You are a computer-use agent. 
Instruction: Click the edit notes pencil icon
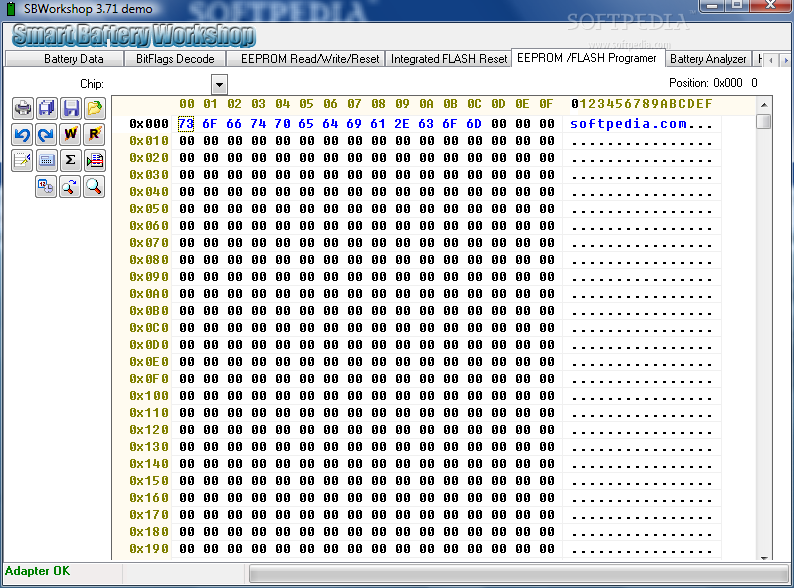tap(23, 161)
